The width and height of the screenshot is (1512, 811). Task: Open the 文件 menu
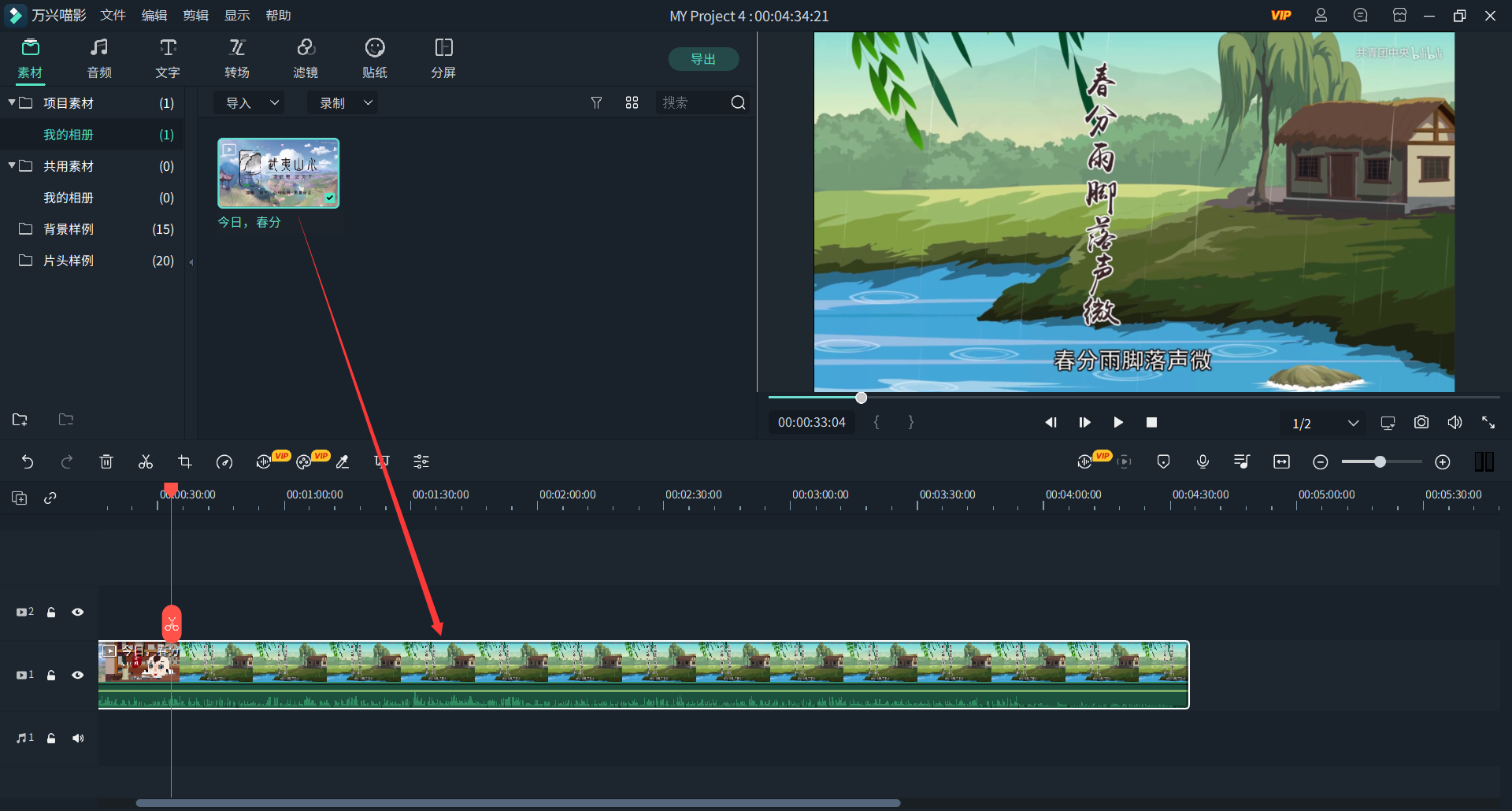113,16
